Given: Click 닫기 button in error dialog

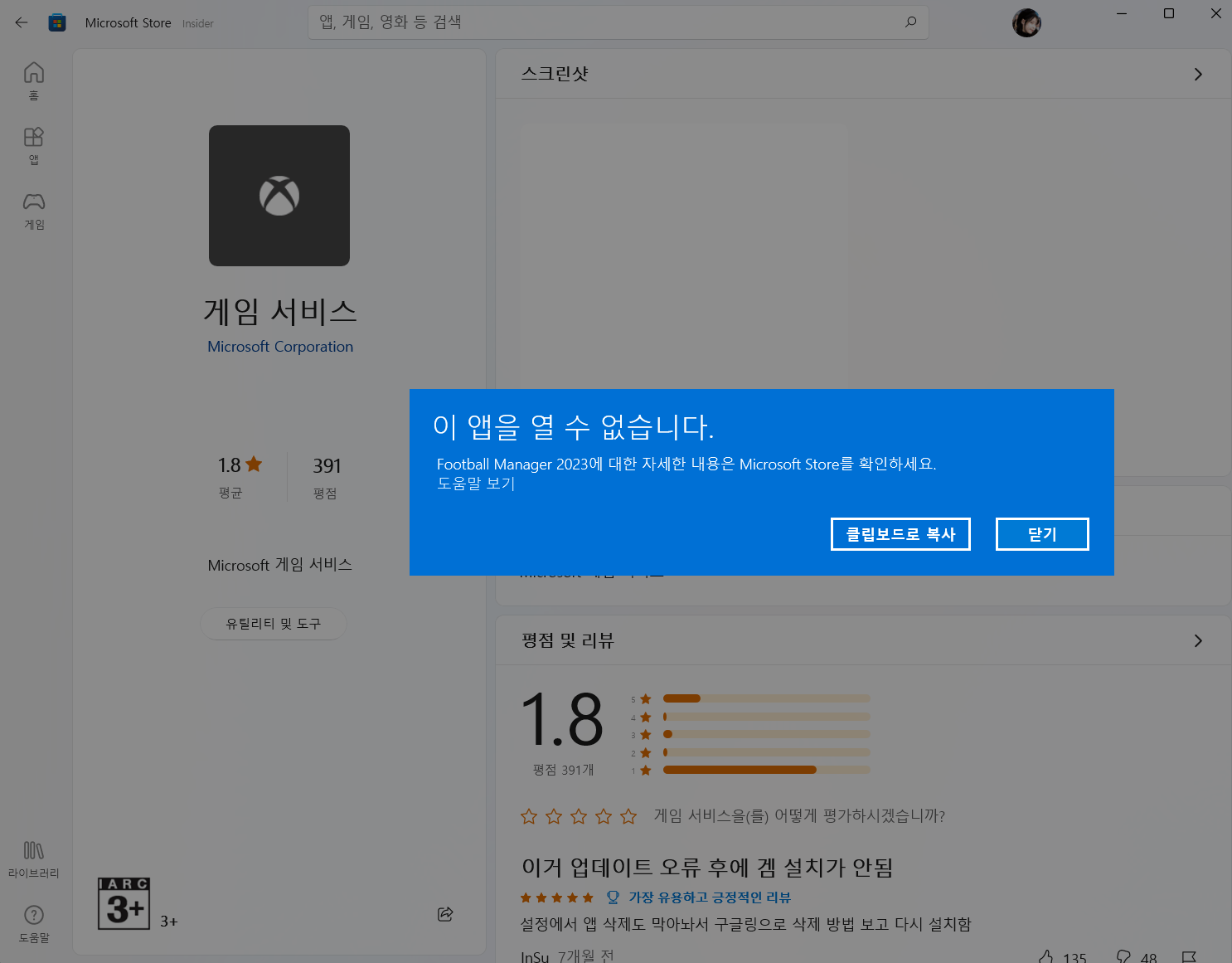Looking at the screenshot, I should (x=1042, y=534).
